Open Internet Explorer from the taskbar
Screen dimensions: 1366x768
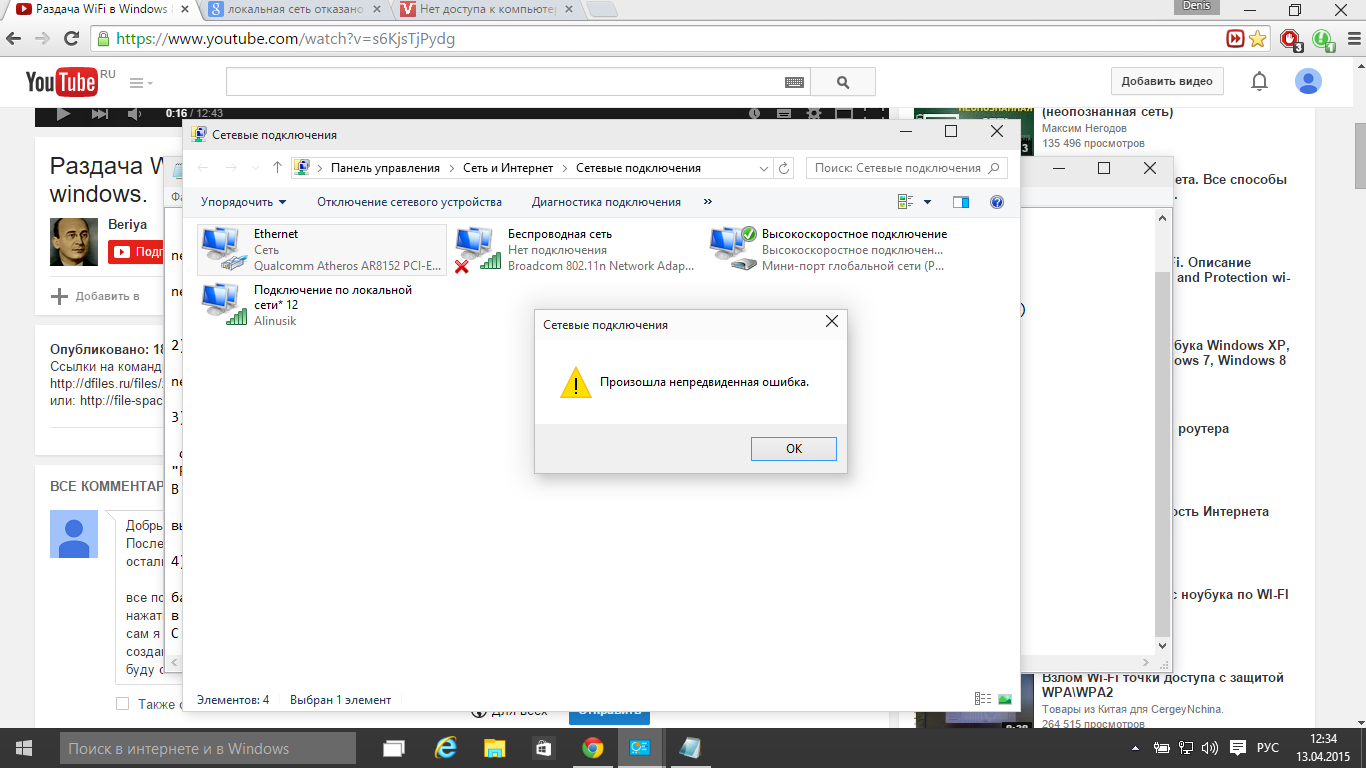click(x=445, y=748)
